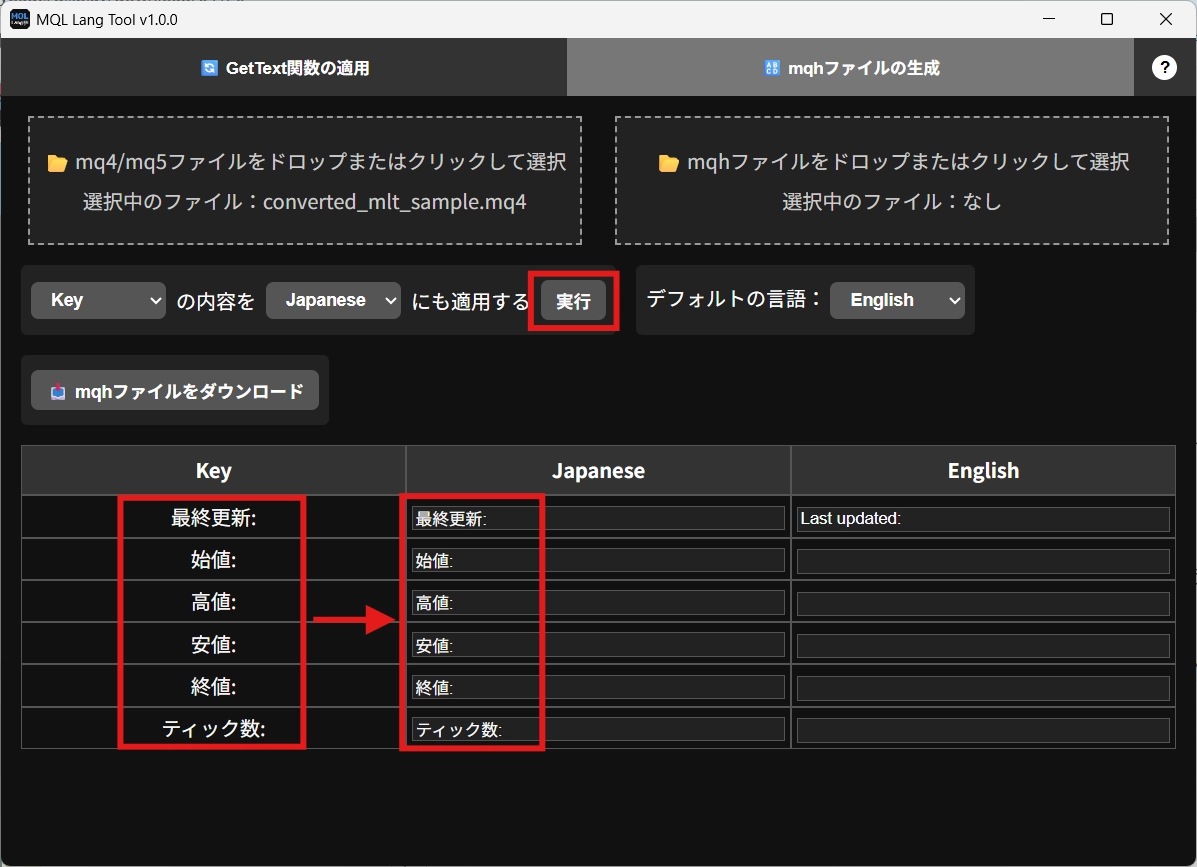
Task: Open the mqhファイルの生成 tab
Action: (x=850, y=68)
